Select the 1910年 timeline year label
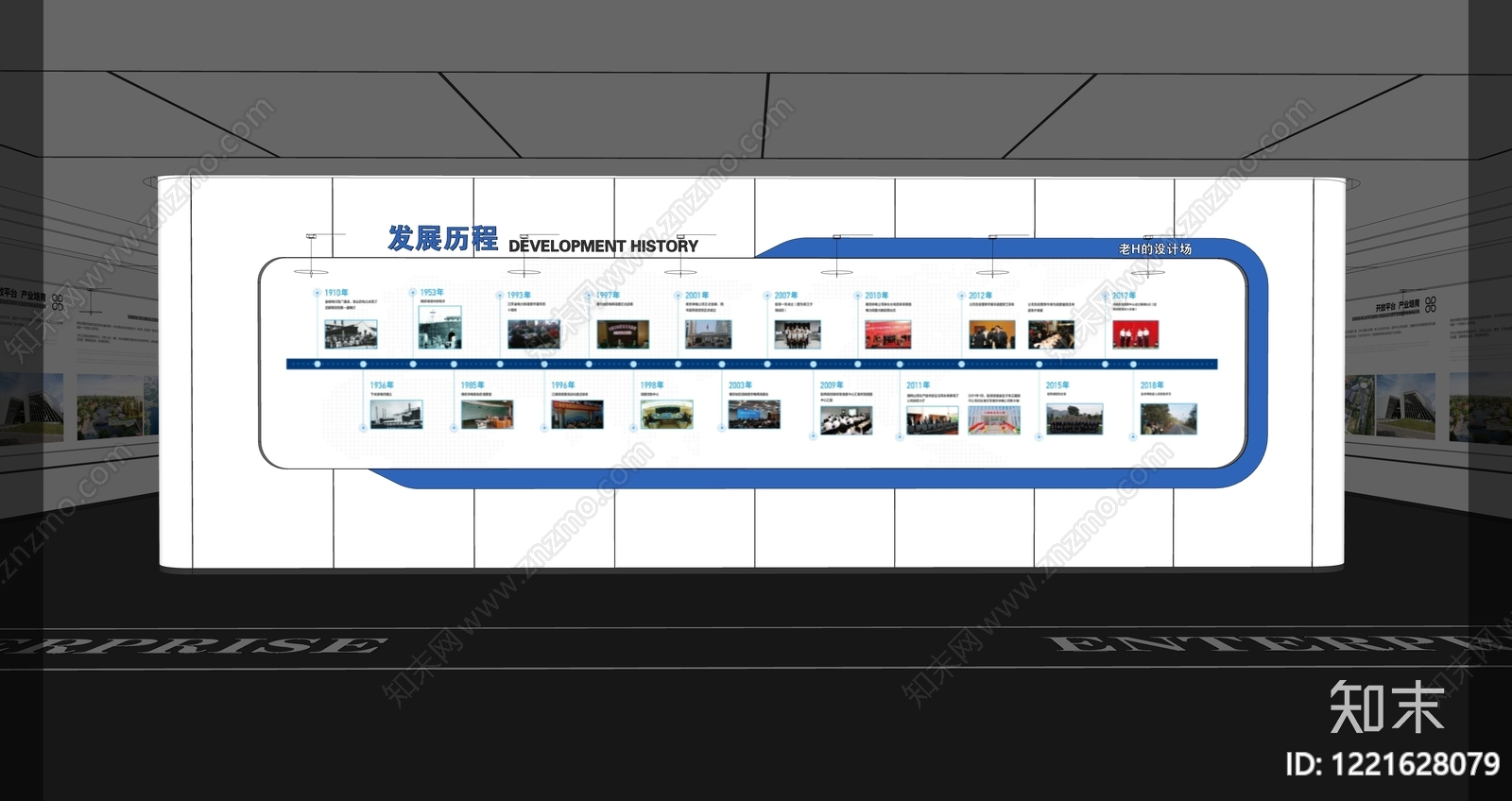Viewport: 1512px width, 801px height. (336, 293)
